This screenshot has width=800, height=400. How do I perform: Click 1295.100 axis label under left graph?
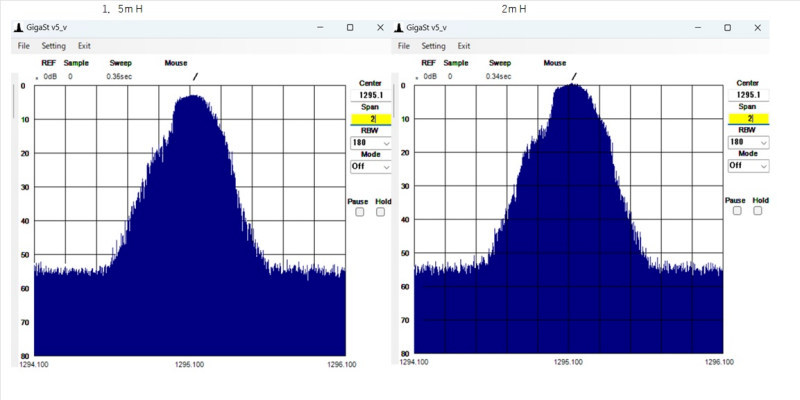coord(190,364)
